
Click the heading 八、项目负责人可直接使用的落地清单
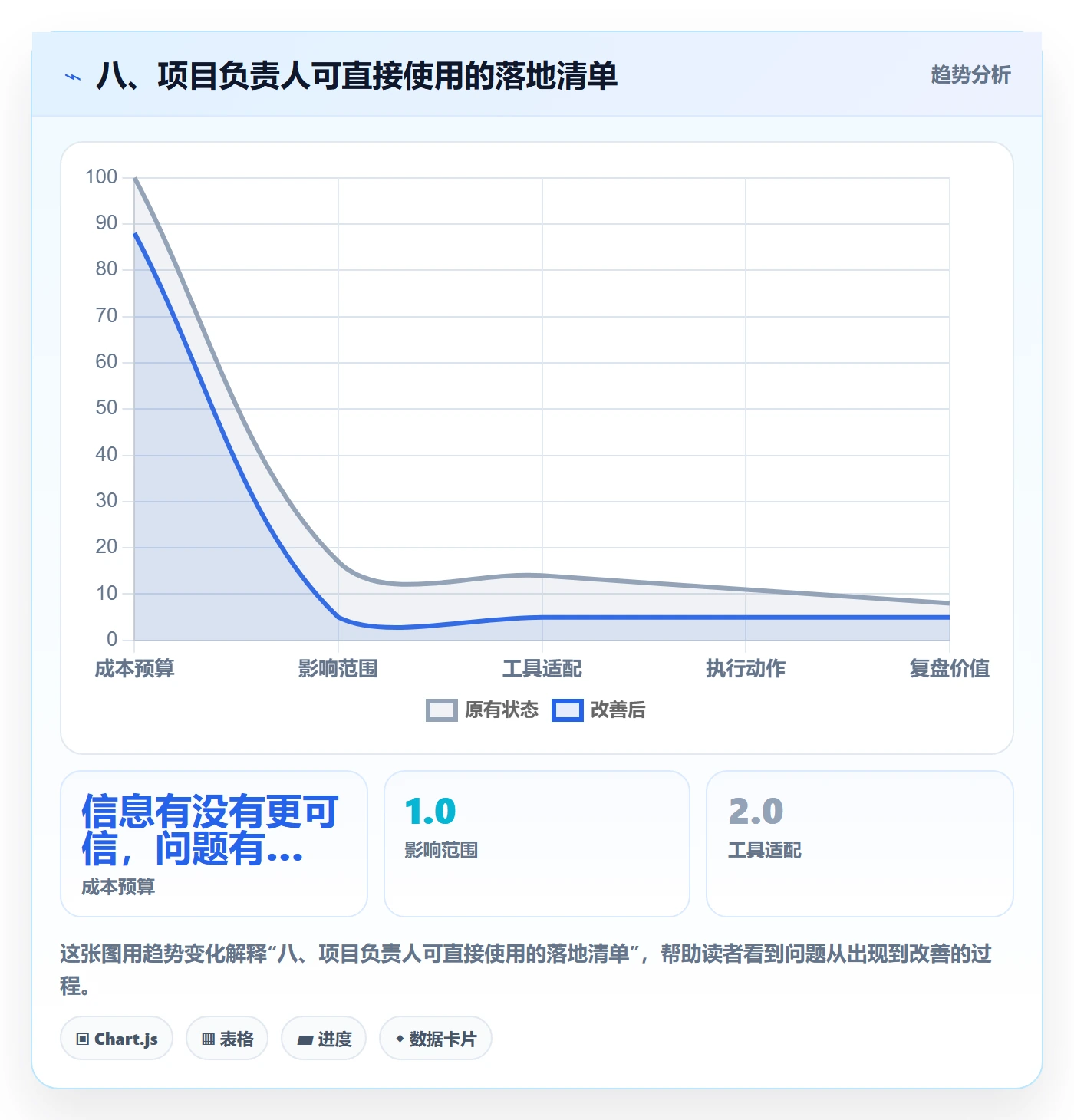357,76
